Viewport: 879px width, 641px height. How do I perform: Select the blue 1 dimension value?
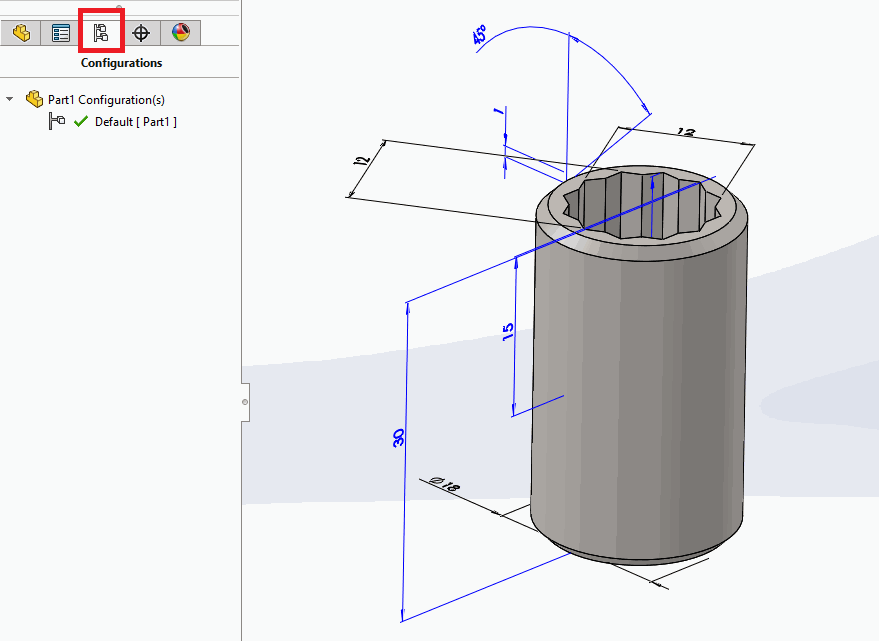tap(497, 112)
